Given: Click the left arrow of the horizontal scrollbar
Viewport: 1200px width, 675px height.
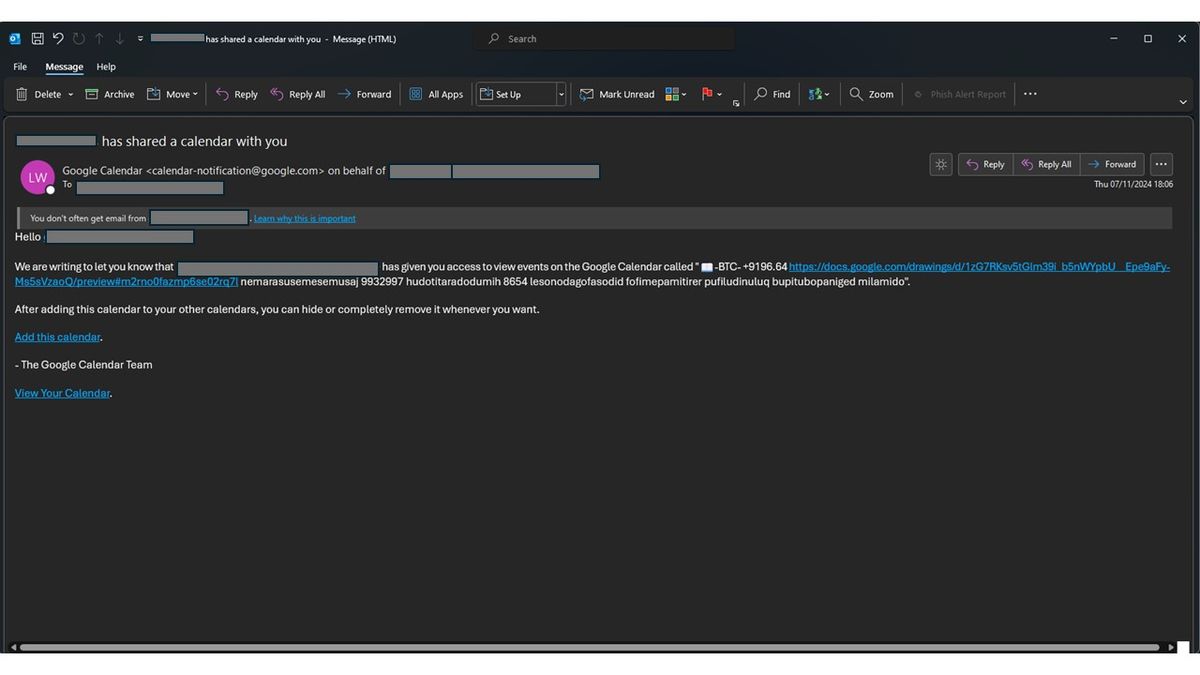Looking at the screenshot, I should click(12, 647).
